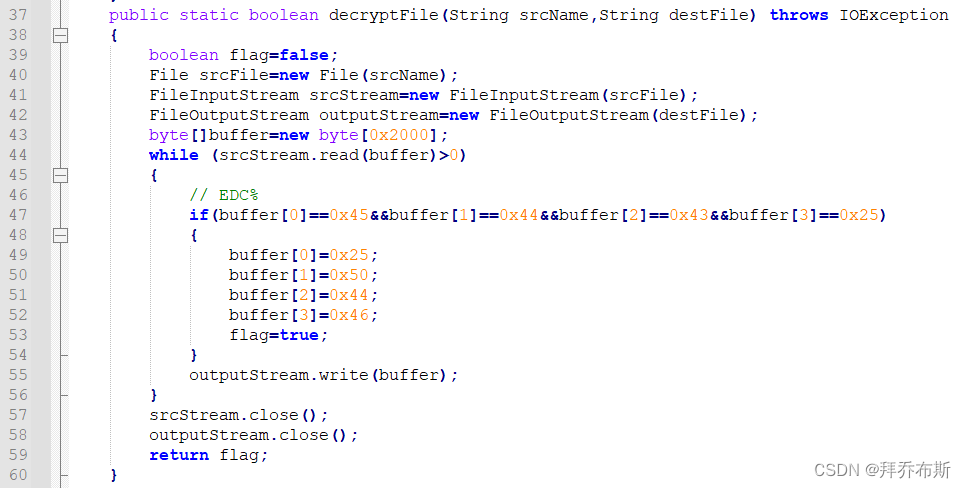The width and height of the screenshot is (966, 488).
Task: Click the 'throws' keyword on line 37
Action: 799,15
